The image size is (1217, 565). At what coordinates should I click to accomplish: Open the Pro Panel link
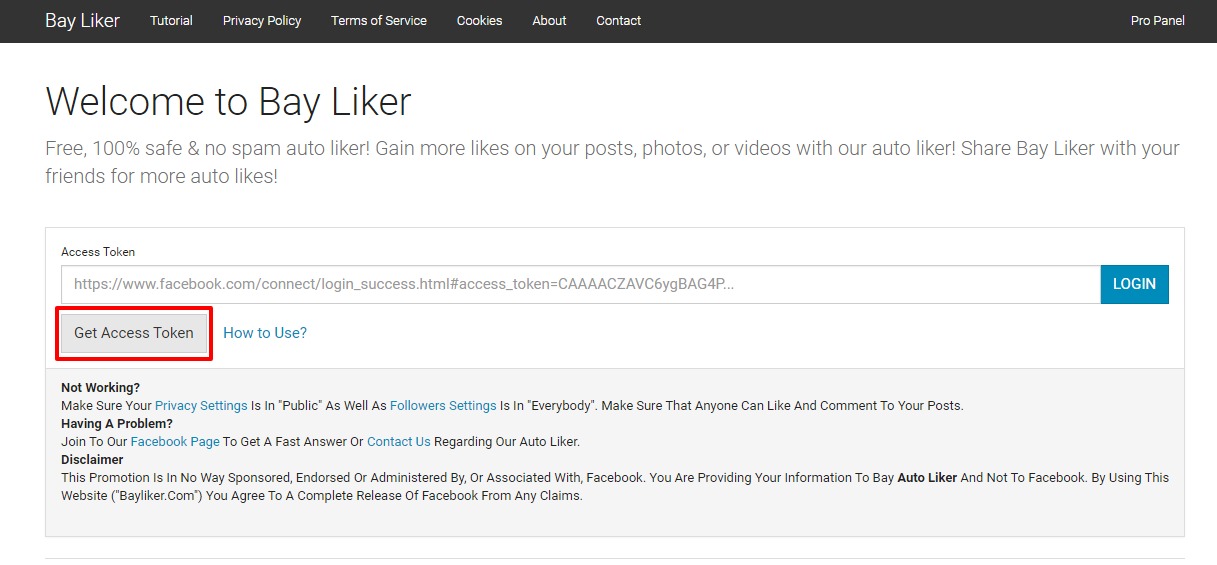pyautogui.click(x=1157, y=21)
